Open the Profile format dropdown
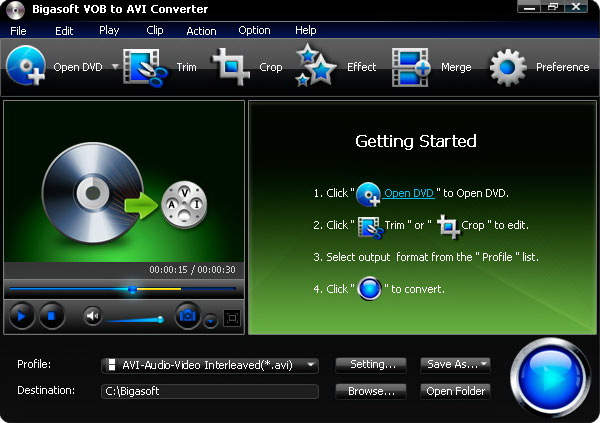 click(x=210, y=365)
